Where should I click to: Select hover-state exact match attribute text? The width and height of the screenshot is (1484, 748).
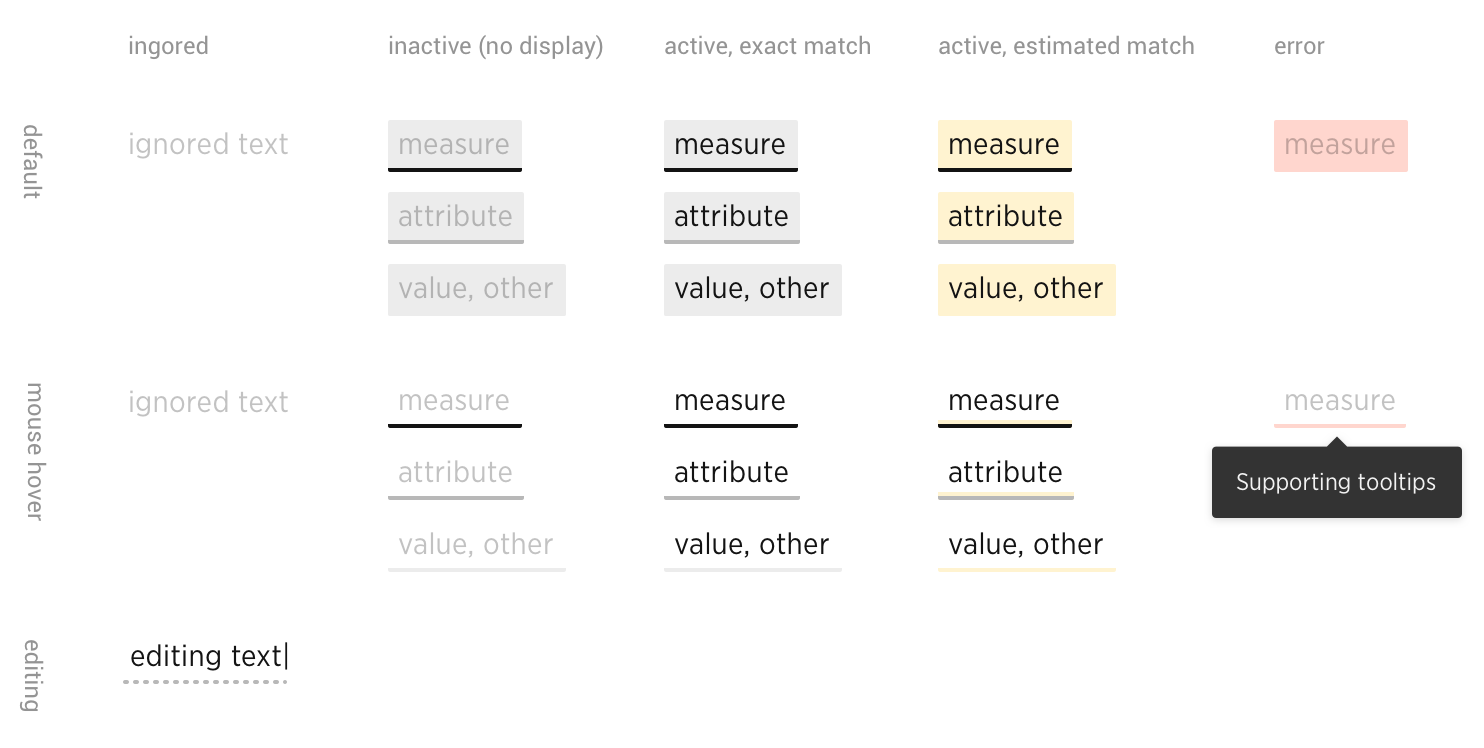732,474
